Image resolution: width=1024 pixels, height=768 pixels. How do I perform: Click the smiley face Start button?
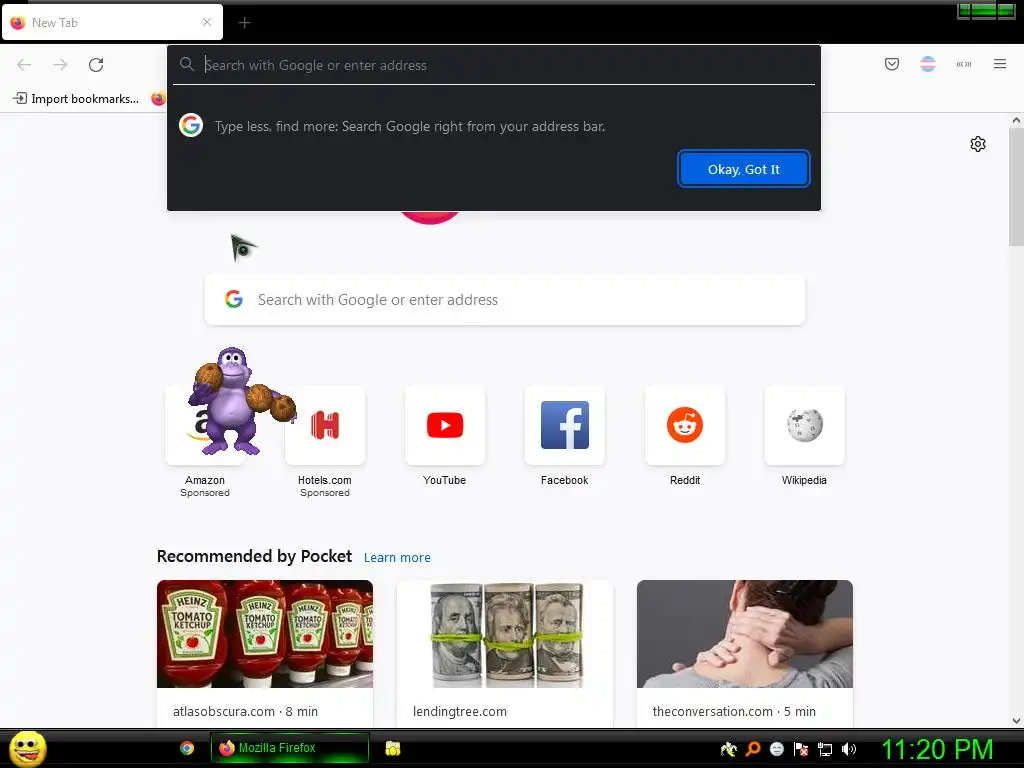pos(27,748)
